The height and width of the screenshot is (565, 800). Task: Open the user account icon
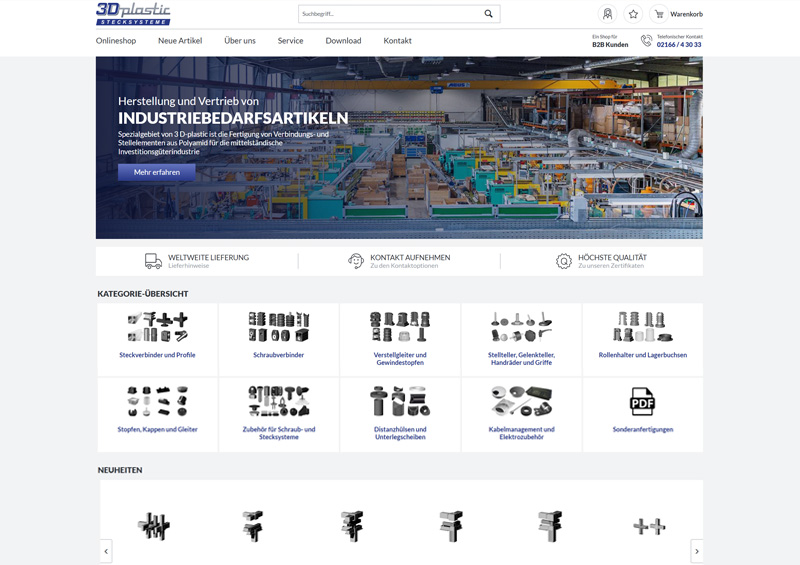pos(607,14)
